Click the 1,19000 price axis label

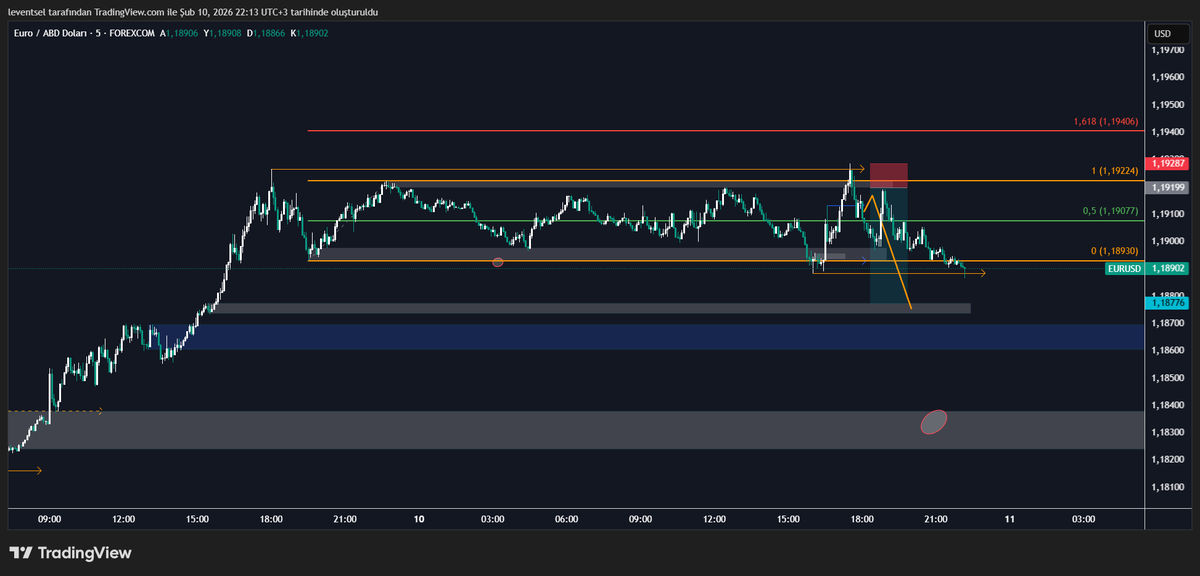click(x=1168, y=241)
